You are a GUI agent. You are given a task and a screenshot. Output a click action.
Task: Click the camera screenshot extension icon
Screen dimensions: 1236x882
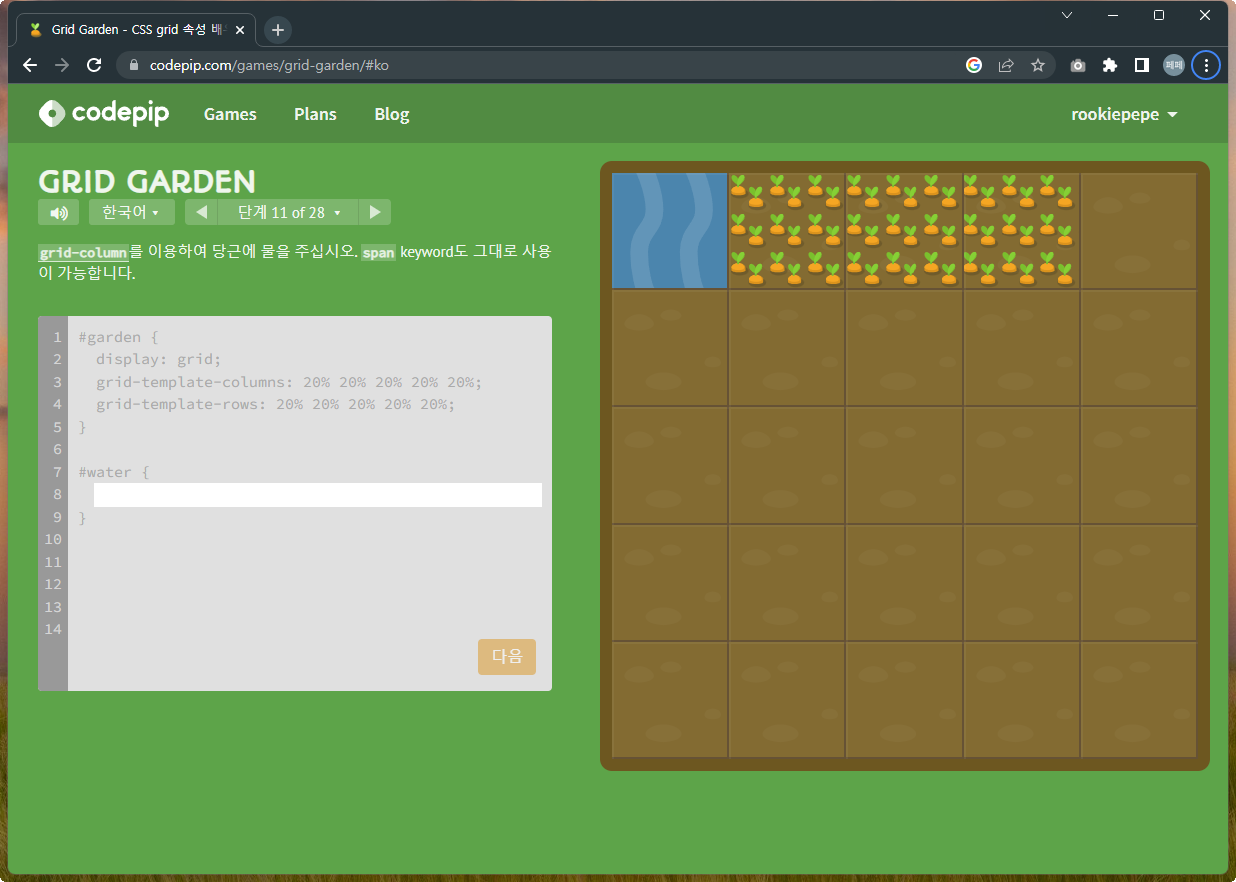click(1078, 65)
